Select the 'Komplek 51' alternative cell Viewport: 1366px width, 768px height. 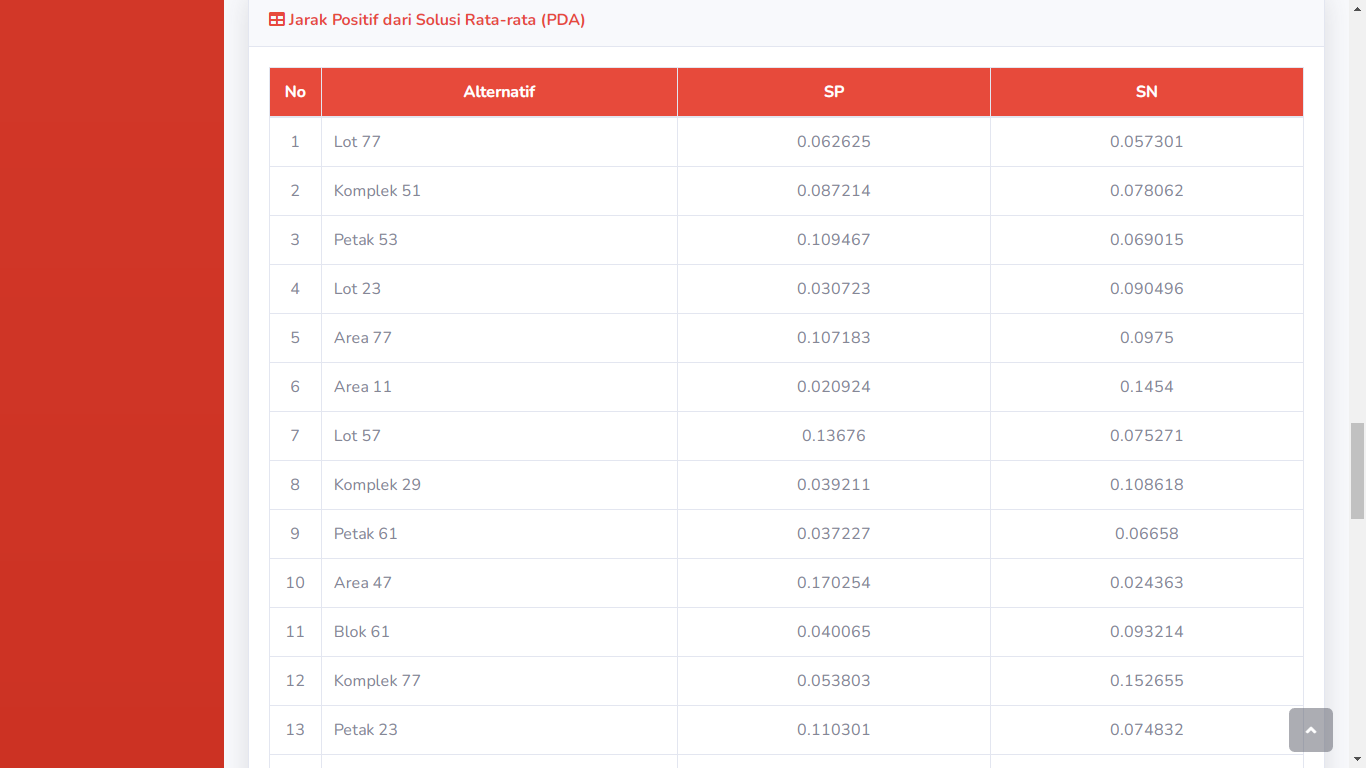[x=499, y=191]
